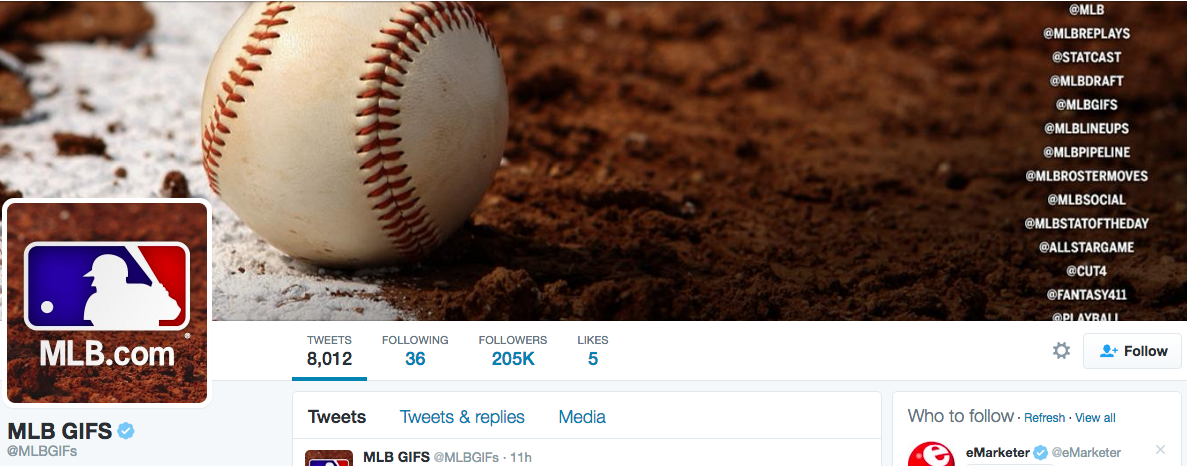Click the Follow button
Screen dimensions: 1187x466
coord(1132,351)
